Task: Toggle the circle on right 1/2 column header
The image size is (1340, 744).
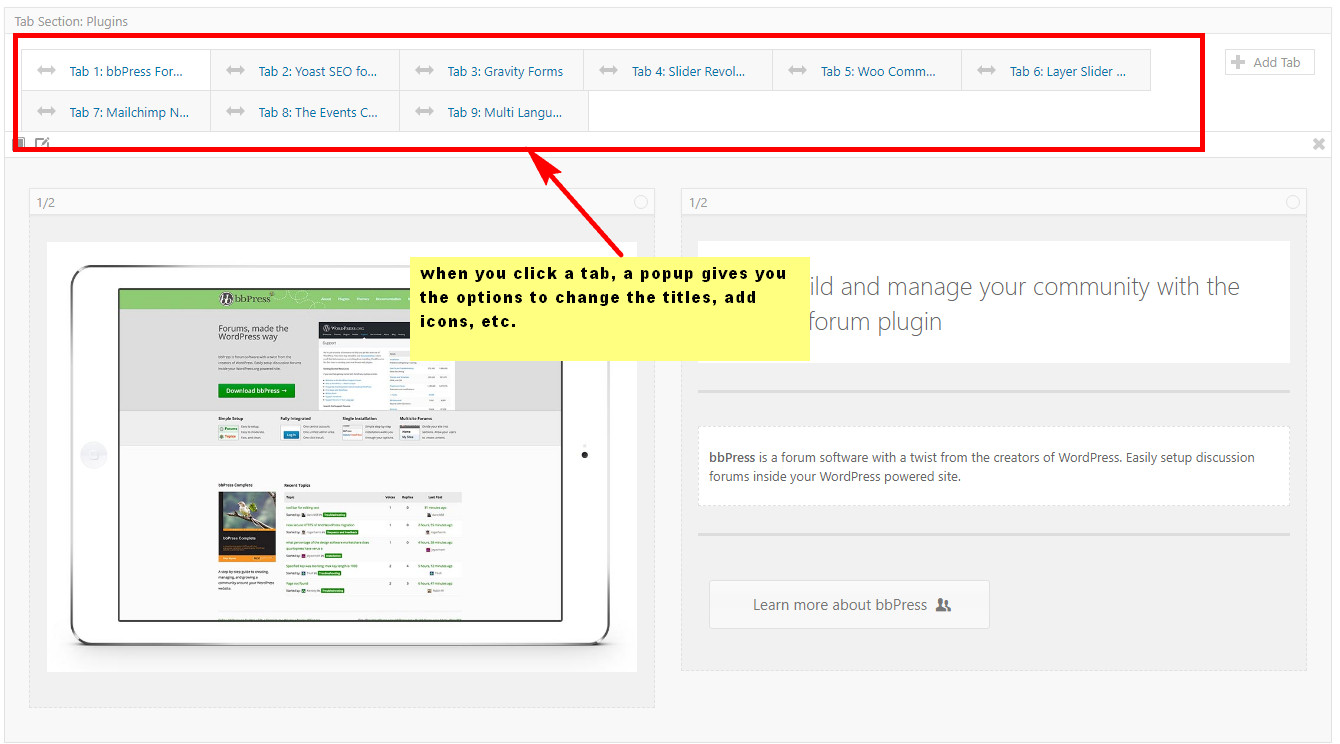Action: [1293, 202]
